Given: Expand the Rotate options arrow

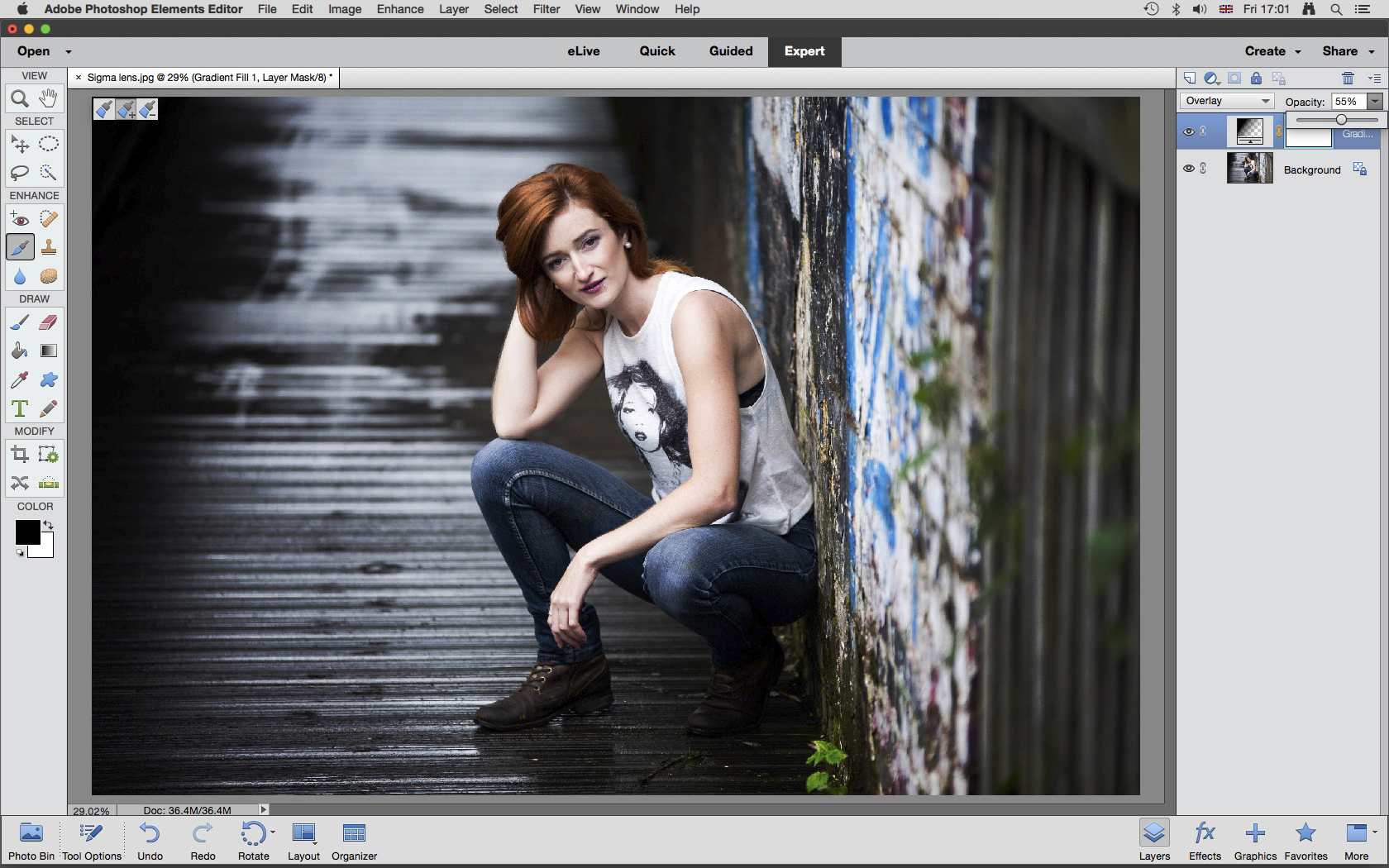Looking at the screenshot, I should point(273,832).
